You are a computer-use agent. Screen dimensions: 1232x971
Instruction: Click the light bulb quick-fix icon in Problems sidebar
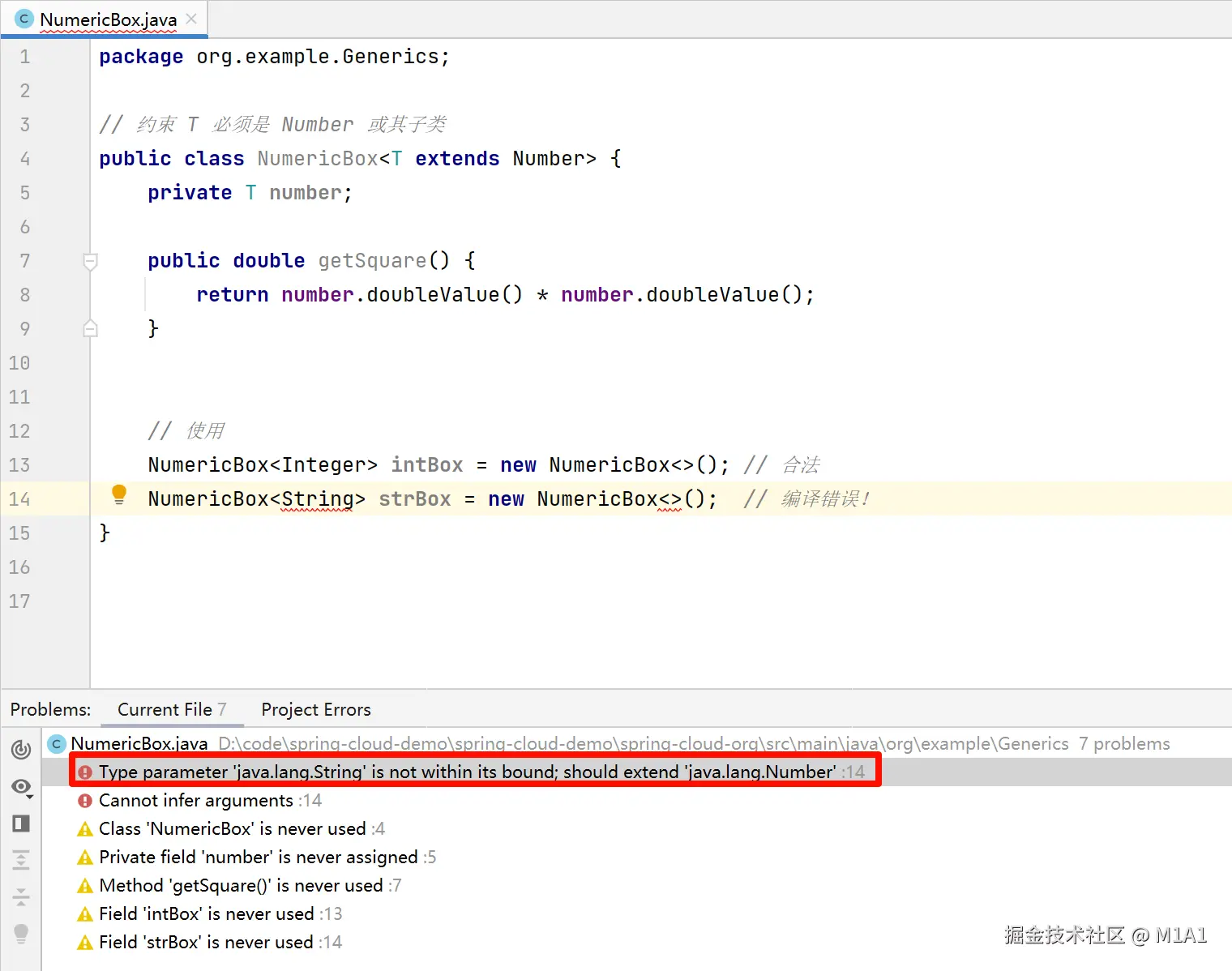point(21,933)
